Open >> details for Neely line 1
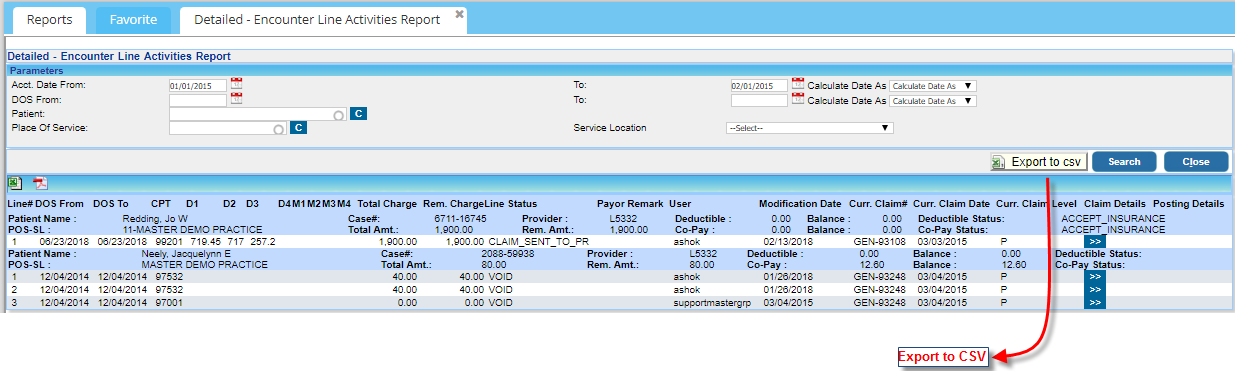Image resolution: width=1235 pixels, height=371 pixels. pyautogui.click(x=1095, y=277)
